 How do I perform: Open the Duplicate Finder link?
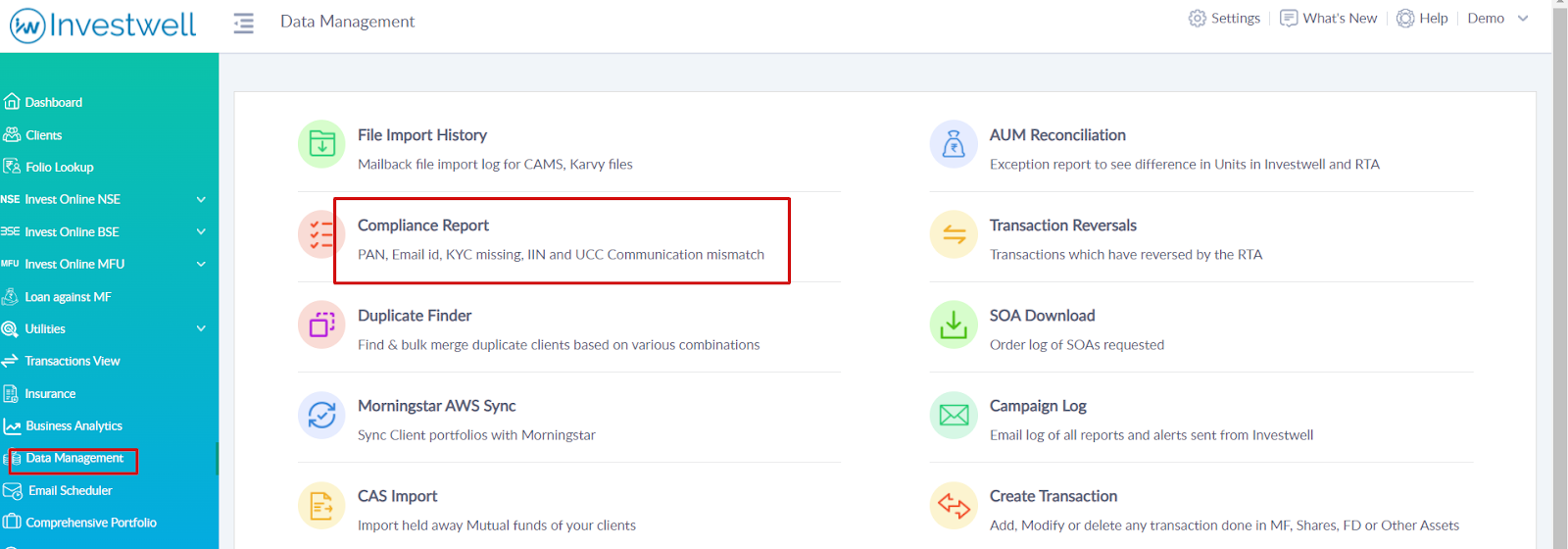[x=415, y=316]
